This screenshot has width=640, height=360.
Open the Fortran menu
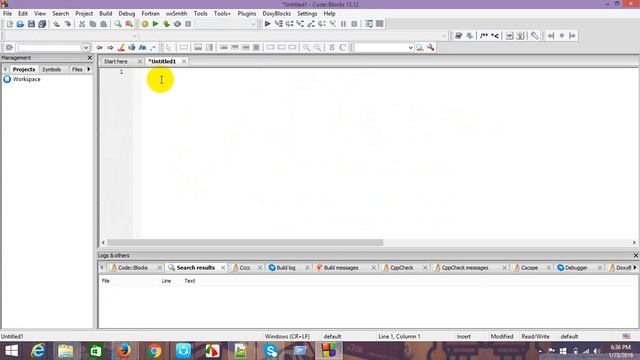(150, 13)
